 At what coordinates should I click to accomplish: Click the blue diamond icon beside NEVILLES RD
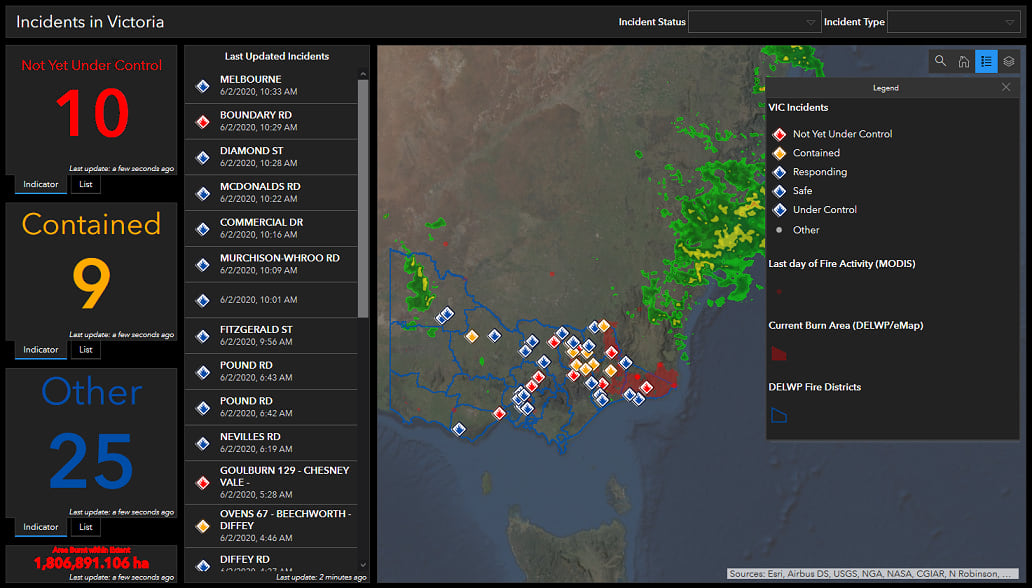pos(203,443)
